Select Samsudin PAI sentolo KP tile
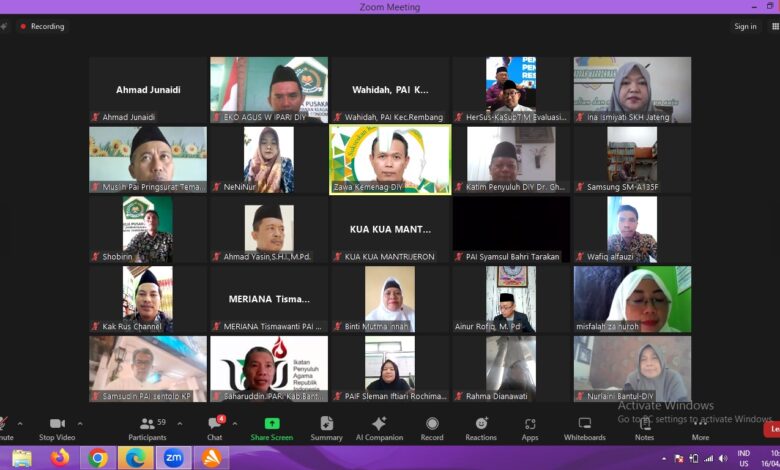The height and width of the screenshot is (470, 780). point(148,369)
